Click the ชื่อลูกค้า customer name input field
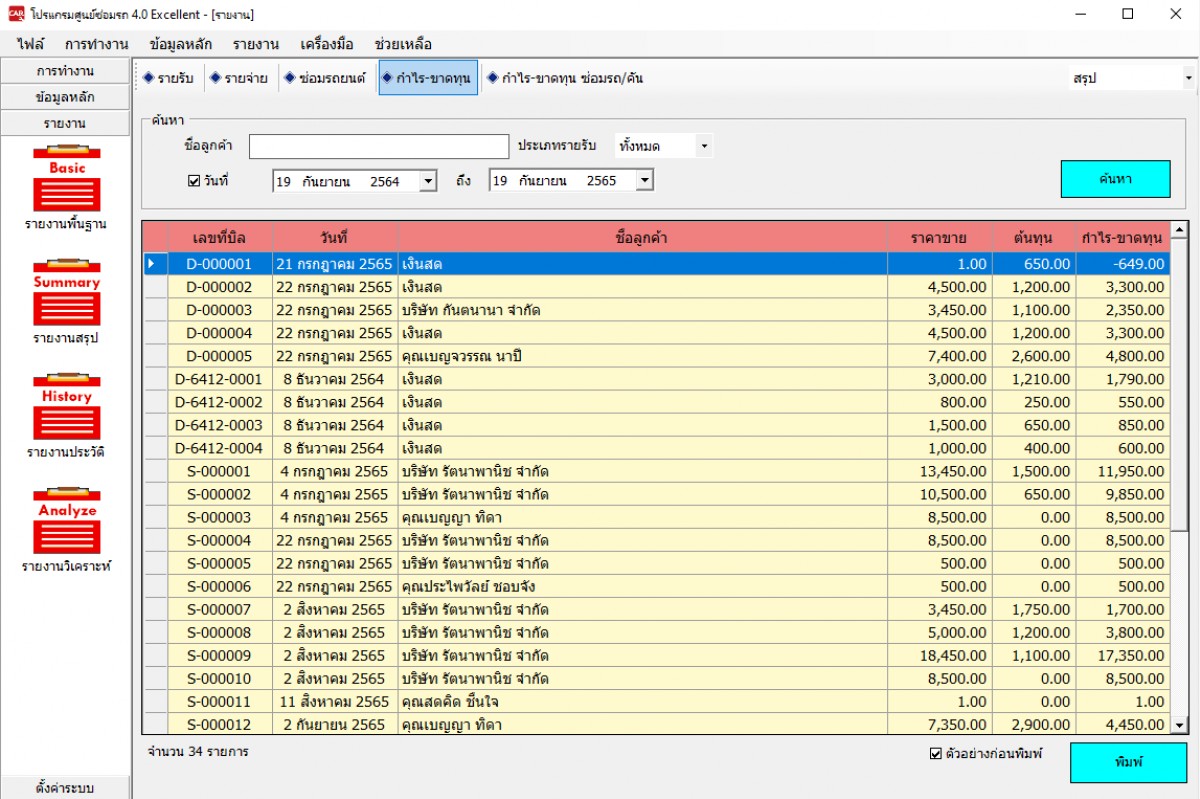This screenshot has height=799, width=1200. [x=378, y=146]
